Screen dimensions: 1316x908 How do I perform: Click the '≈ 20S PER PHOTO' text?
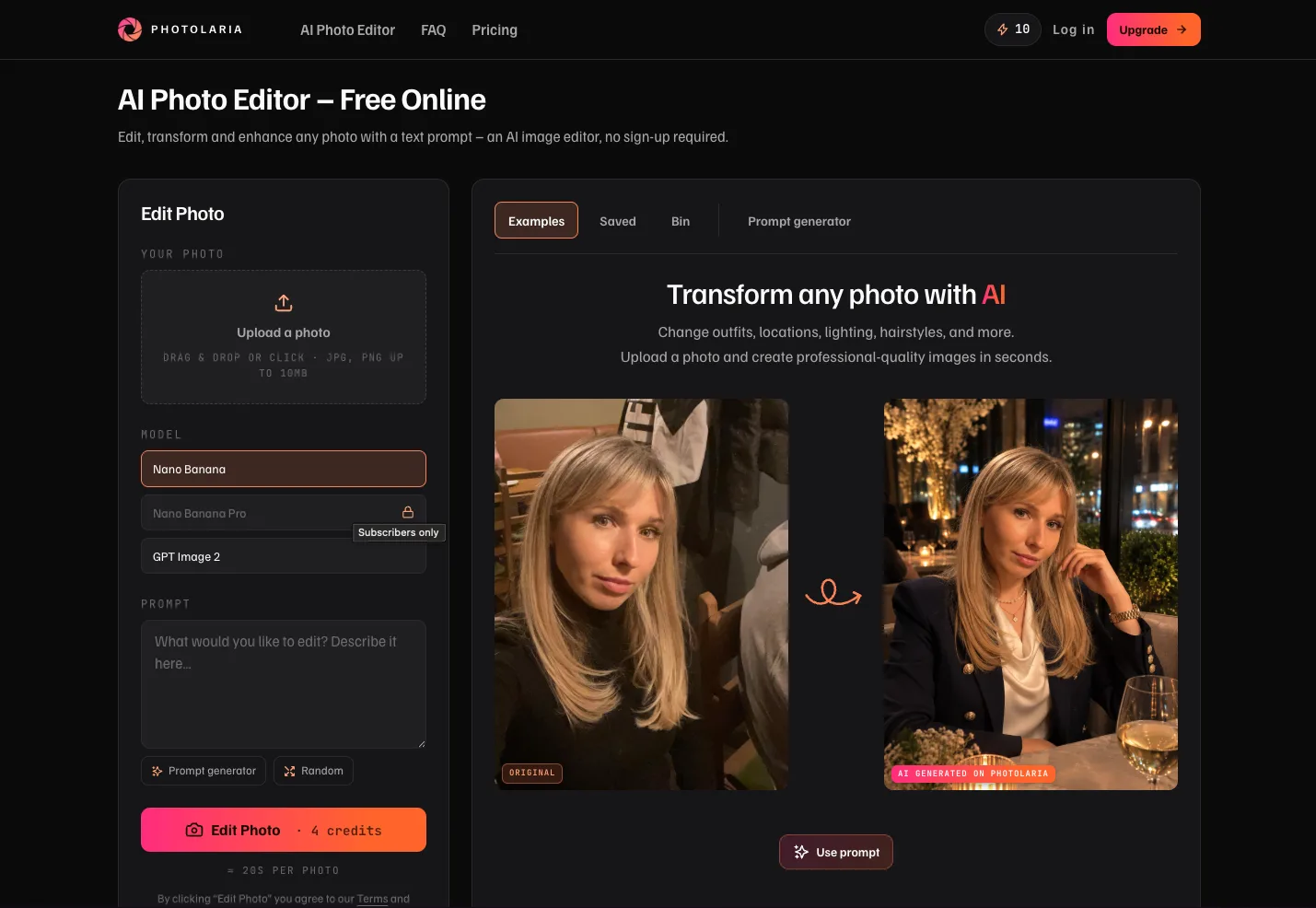(x=284, y=870)
